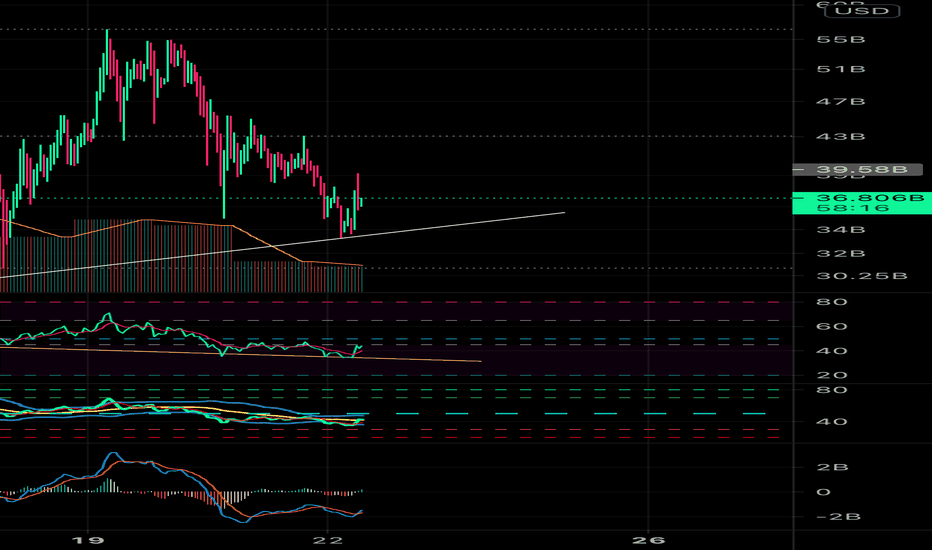Open the USD currency selector
This screenshot has width=932, height=550.
[x=862, y=11]
